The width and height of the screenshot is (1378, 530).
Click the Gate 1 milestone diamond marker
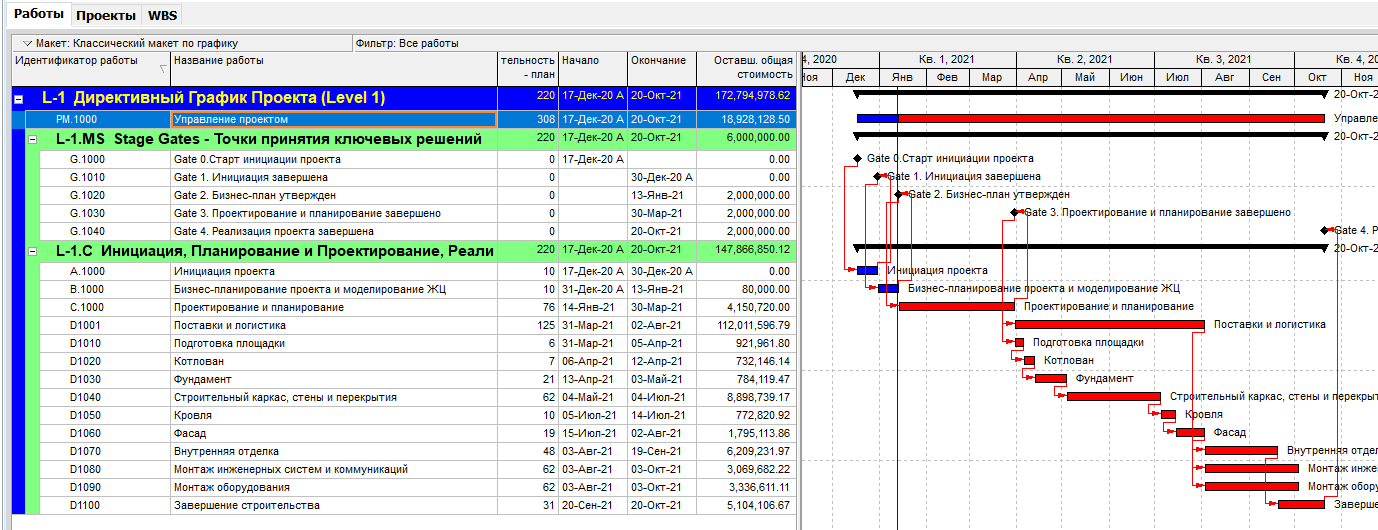(878, 176)
